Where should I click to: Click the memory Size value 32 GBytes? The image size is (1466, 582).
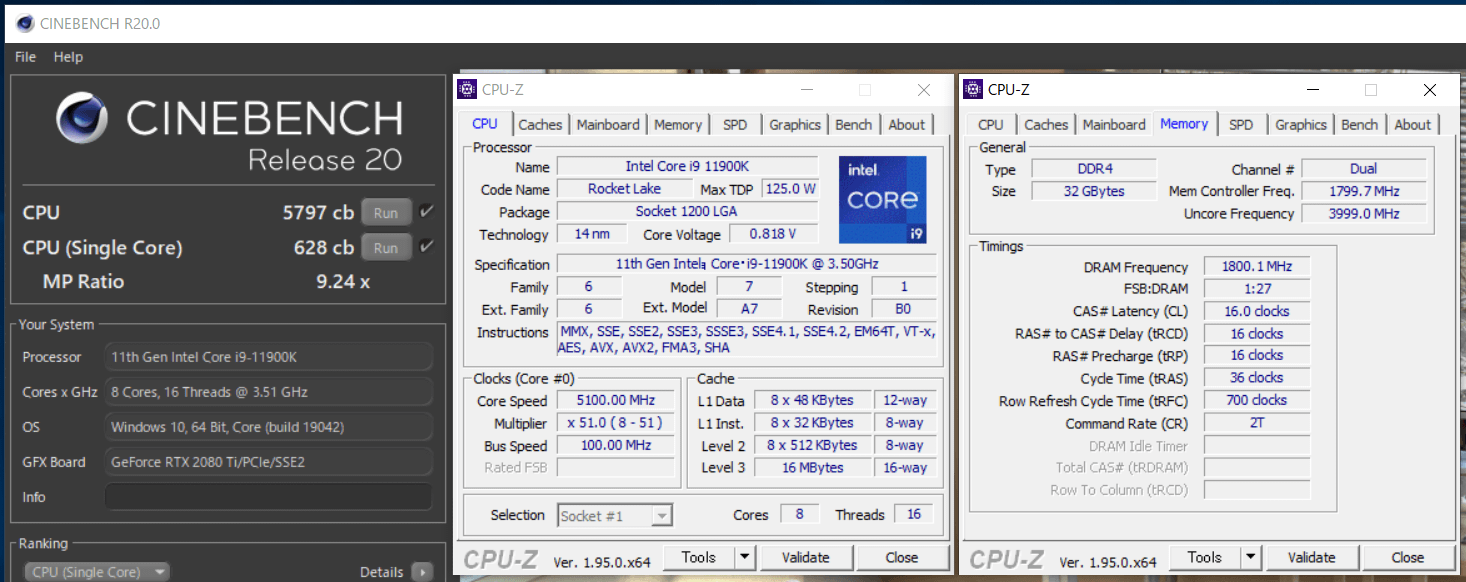pos(1094,191)
